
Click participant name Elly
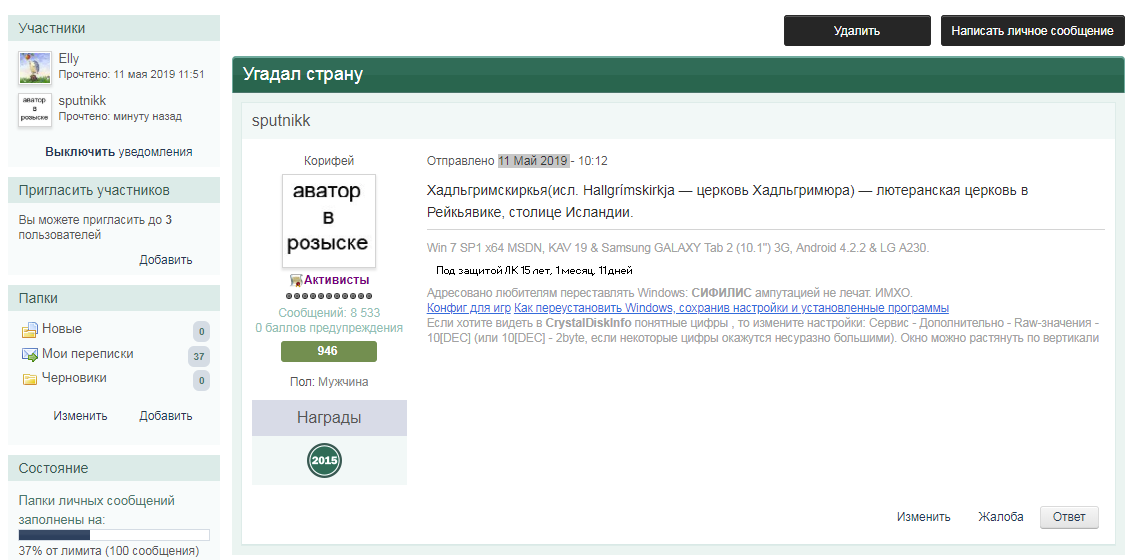(69, 59)
